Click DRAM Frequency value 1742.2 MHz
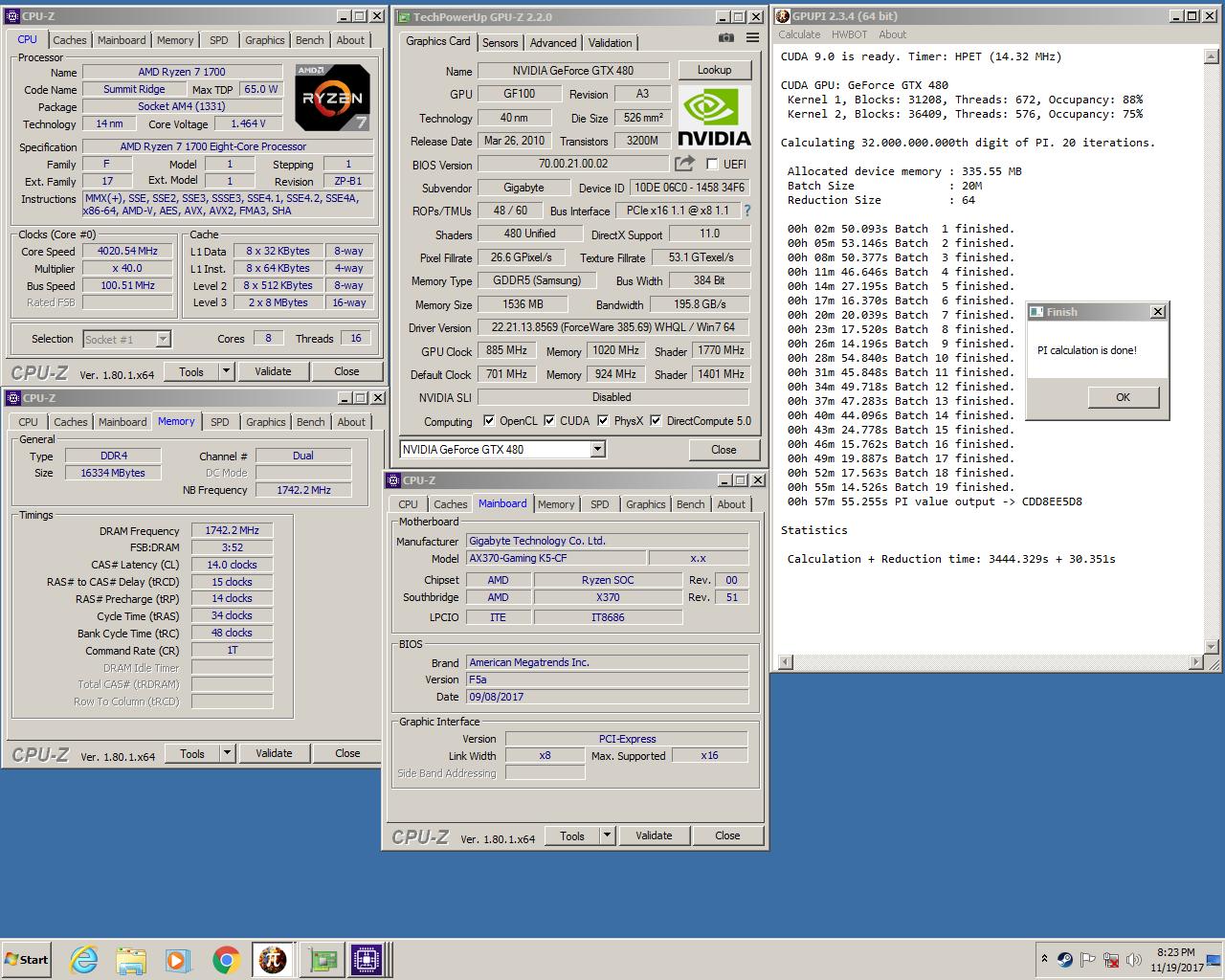This screenshot has width=1225, height=980. 233,530
